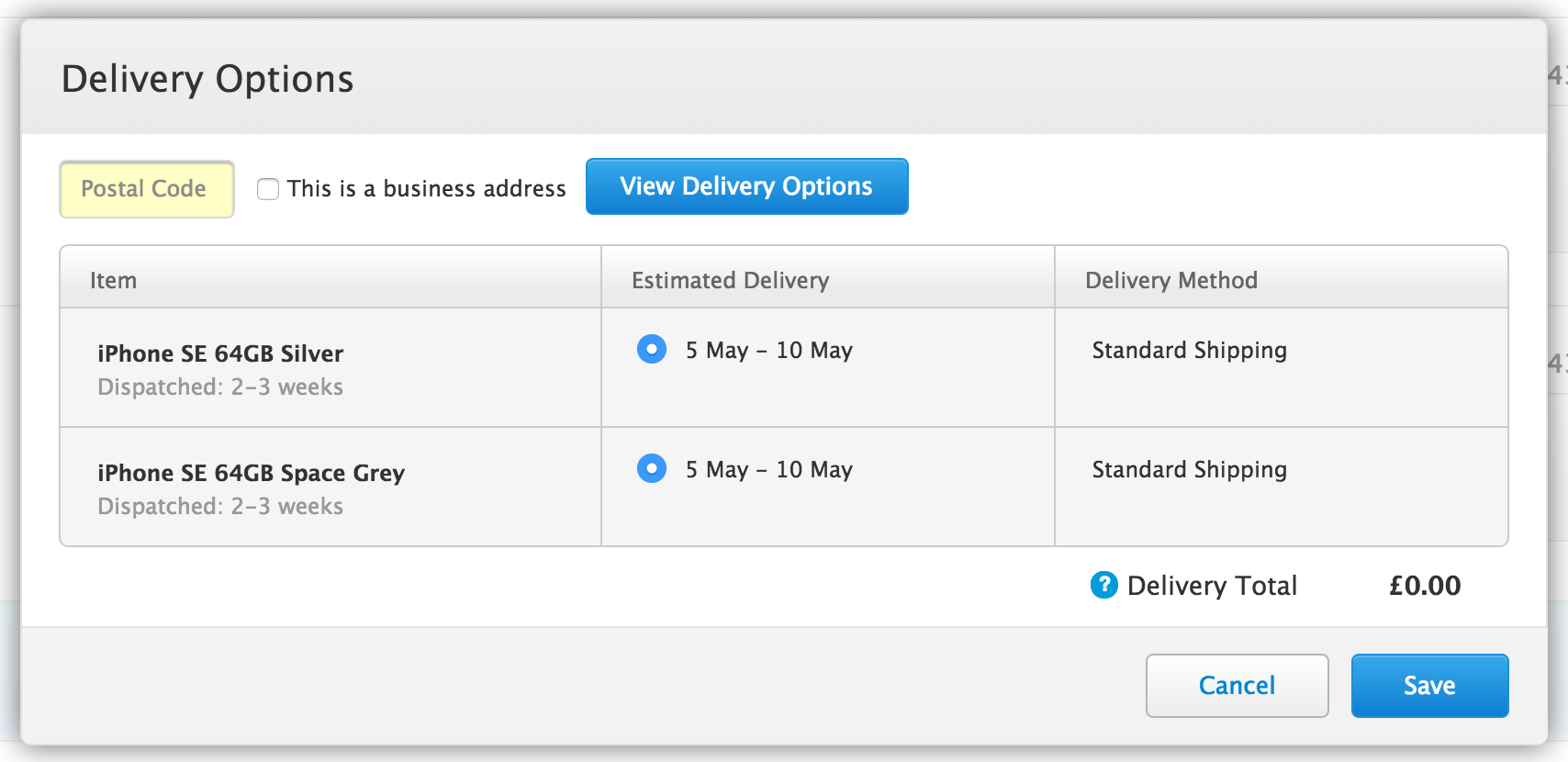Select the iPhone SE Space Grey delivery radio

point(652,468)
